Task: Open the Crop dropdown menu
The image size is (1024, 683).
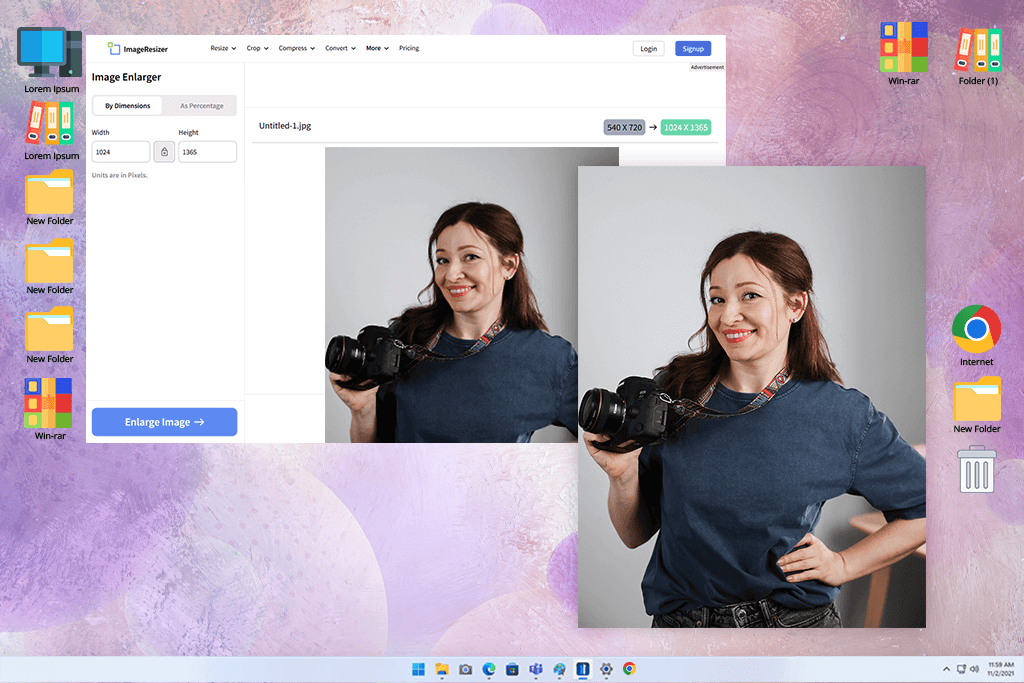Action: pos(257,48)
